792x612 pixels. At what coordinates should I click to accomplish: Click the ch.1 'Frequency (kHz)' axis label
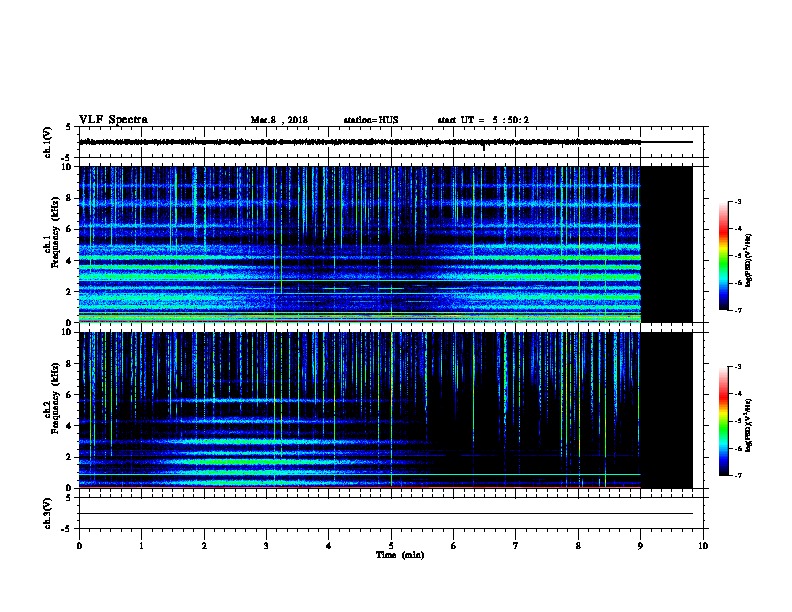(55, 233)
